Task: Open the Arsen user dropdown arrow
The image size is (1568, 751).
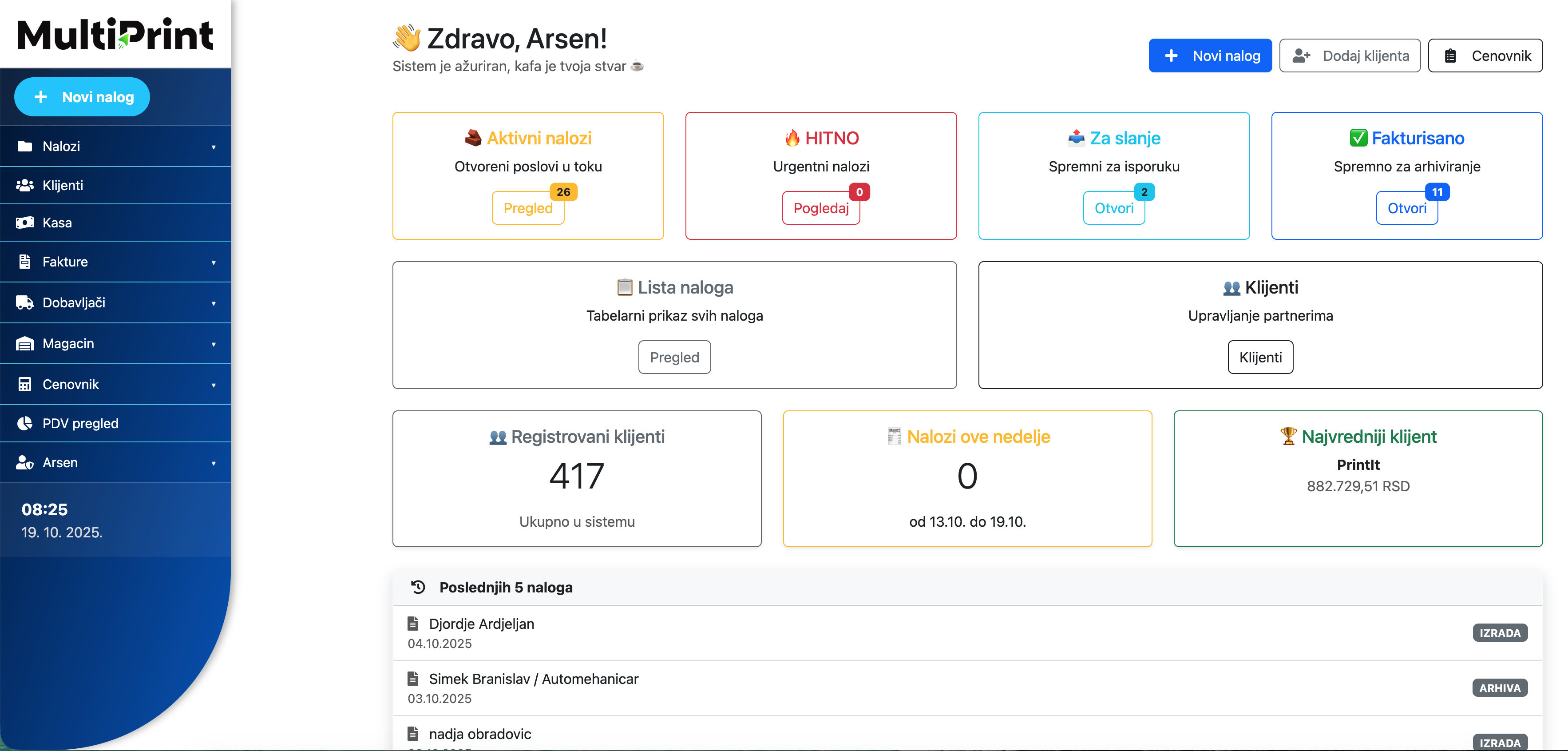Action: point(214,464)
